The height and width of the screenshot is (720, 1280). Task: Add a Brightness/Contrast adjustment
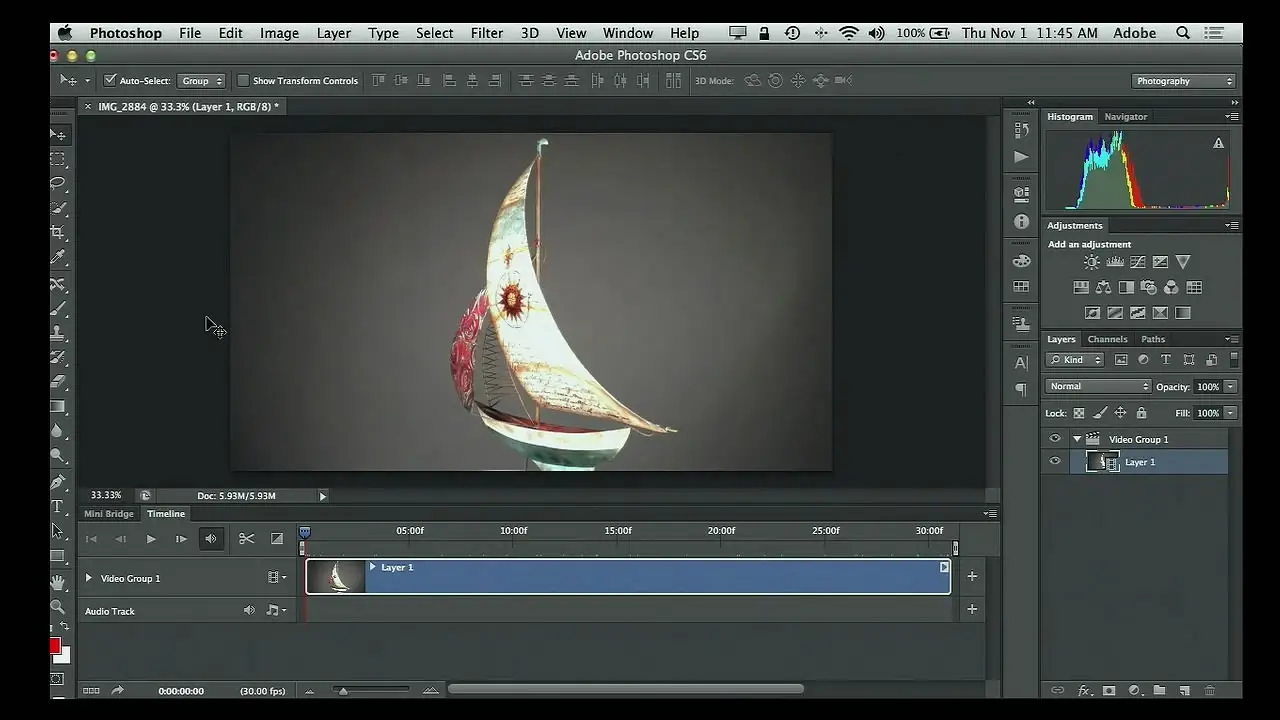click(1091, 262)
